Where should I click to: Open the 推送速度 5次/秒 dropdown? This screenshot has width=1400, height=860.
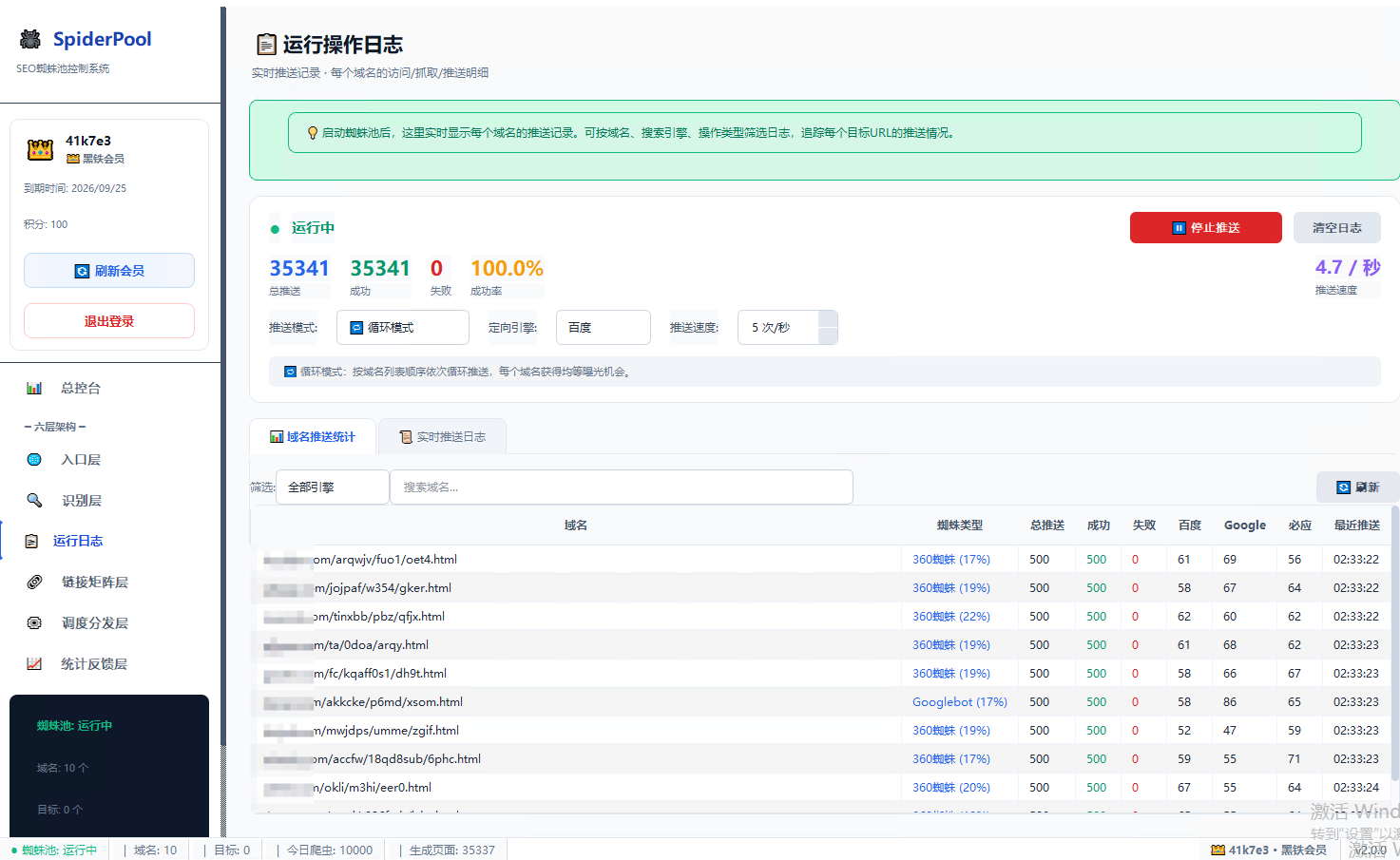coord(788,328)
